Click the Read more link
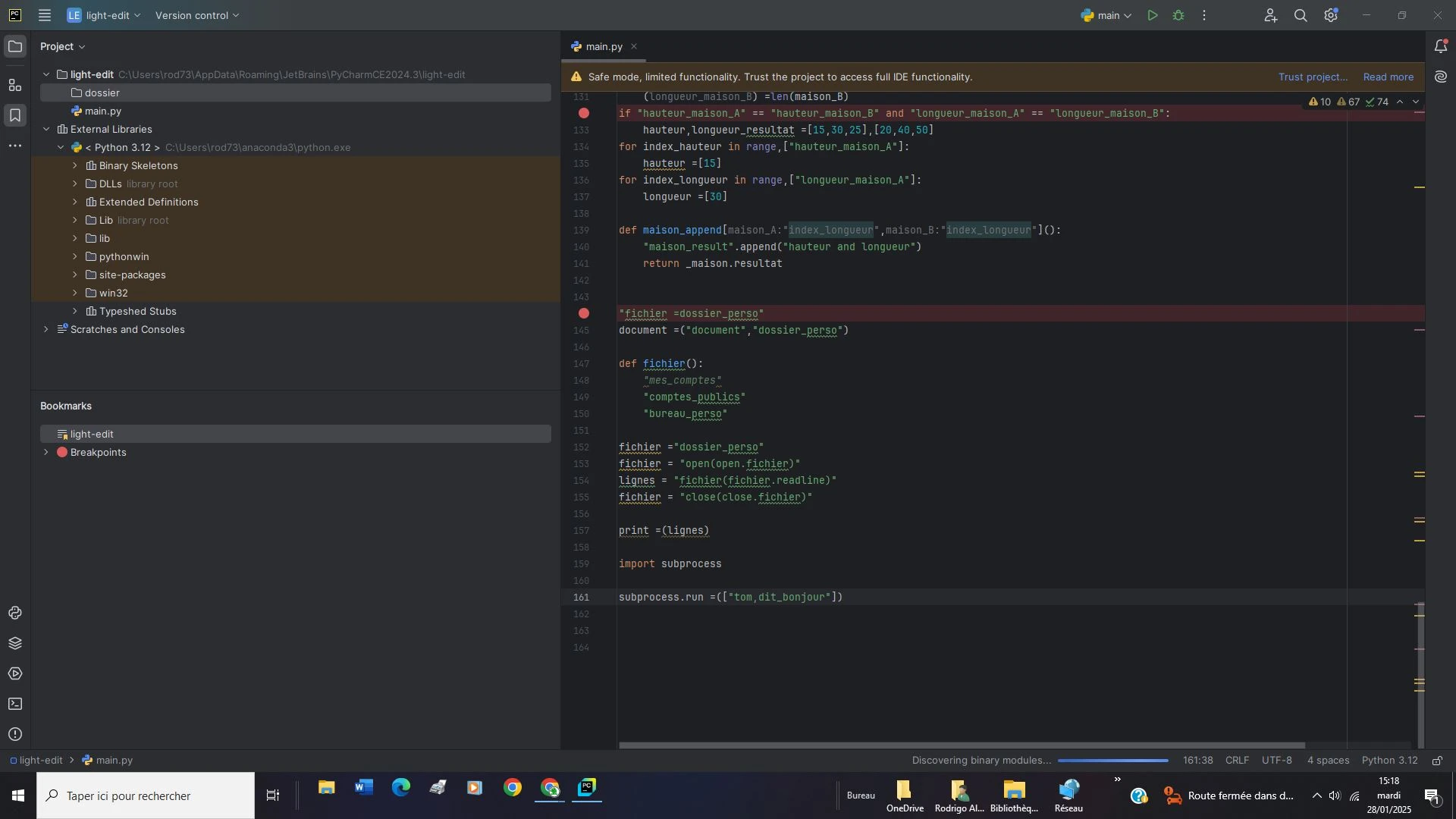The width and height of the screenshot is (1456, 819). 1388,77
